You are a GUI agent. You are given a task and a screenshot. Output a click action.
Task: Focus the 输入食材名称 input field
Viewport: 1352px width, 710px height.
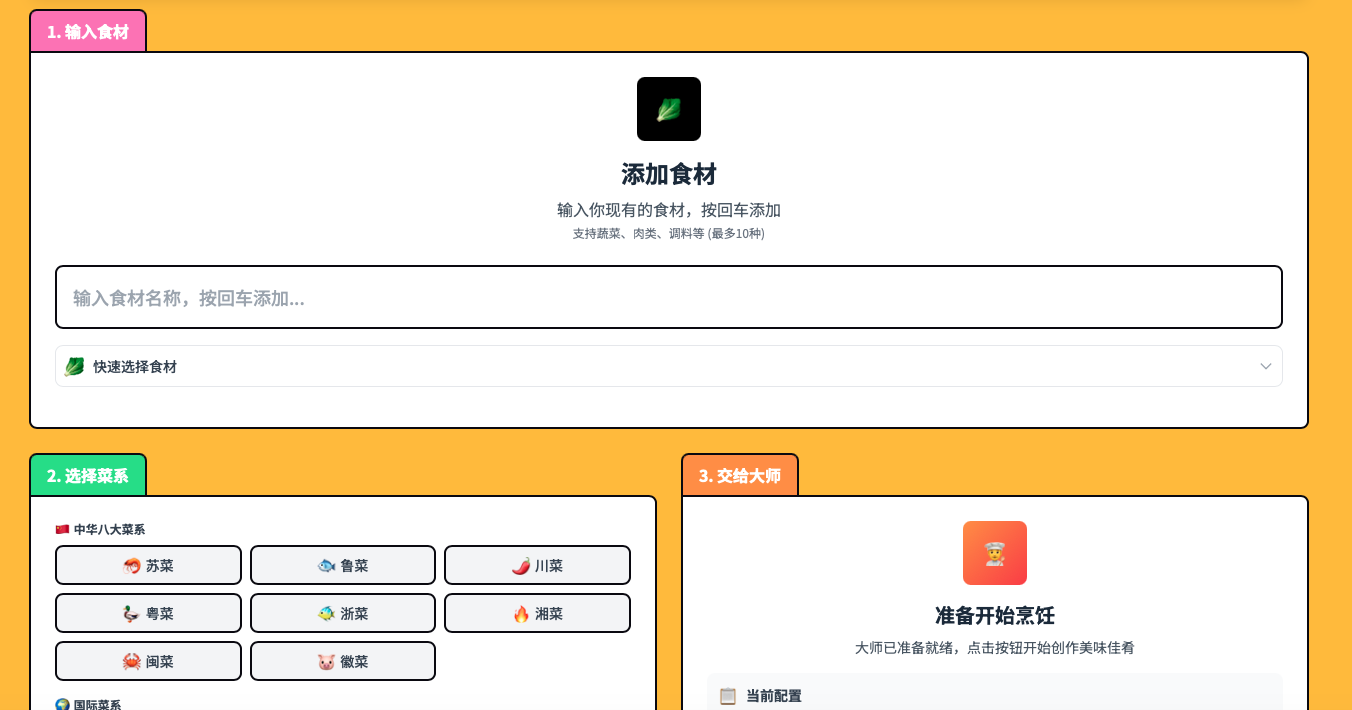pos(668,297)
